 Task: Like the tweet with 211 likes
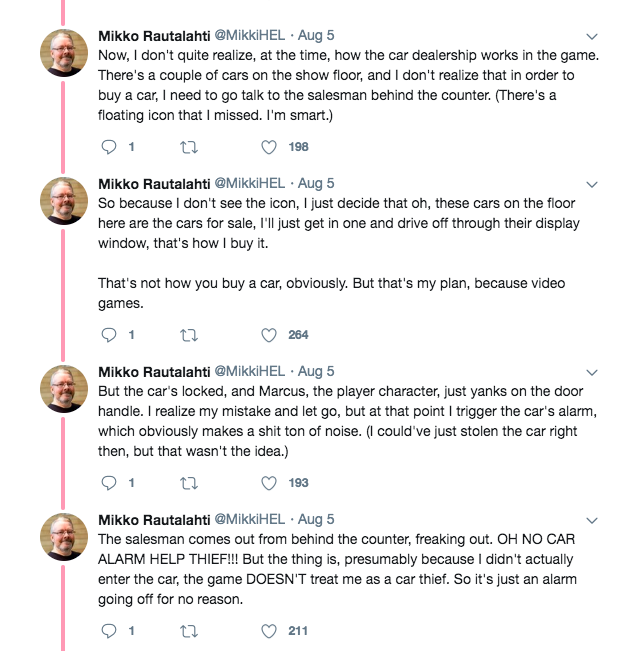tap(268, 631)
